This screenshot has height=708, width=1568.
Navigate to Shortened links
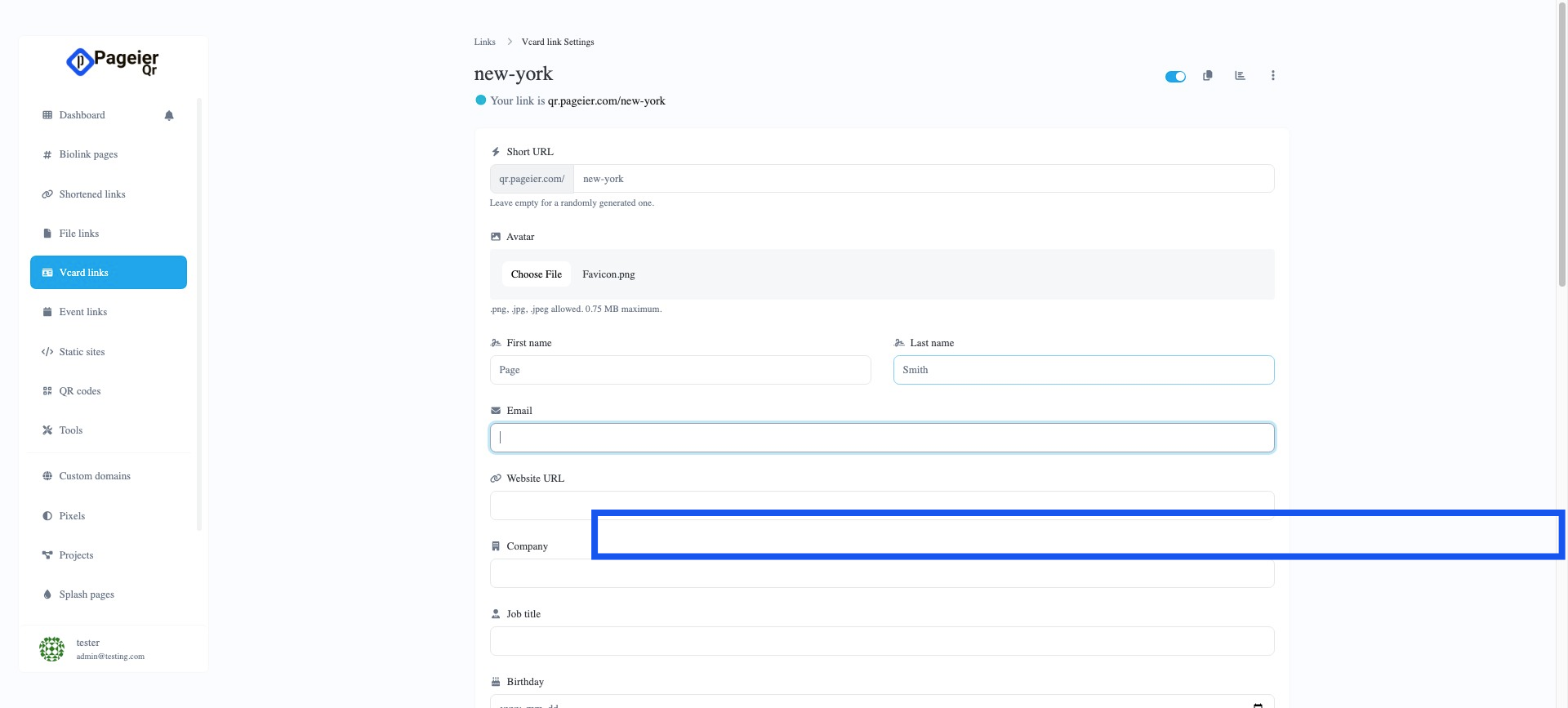(x=92, y=194)
